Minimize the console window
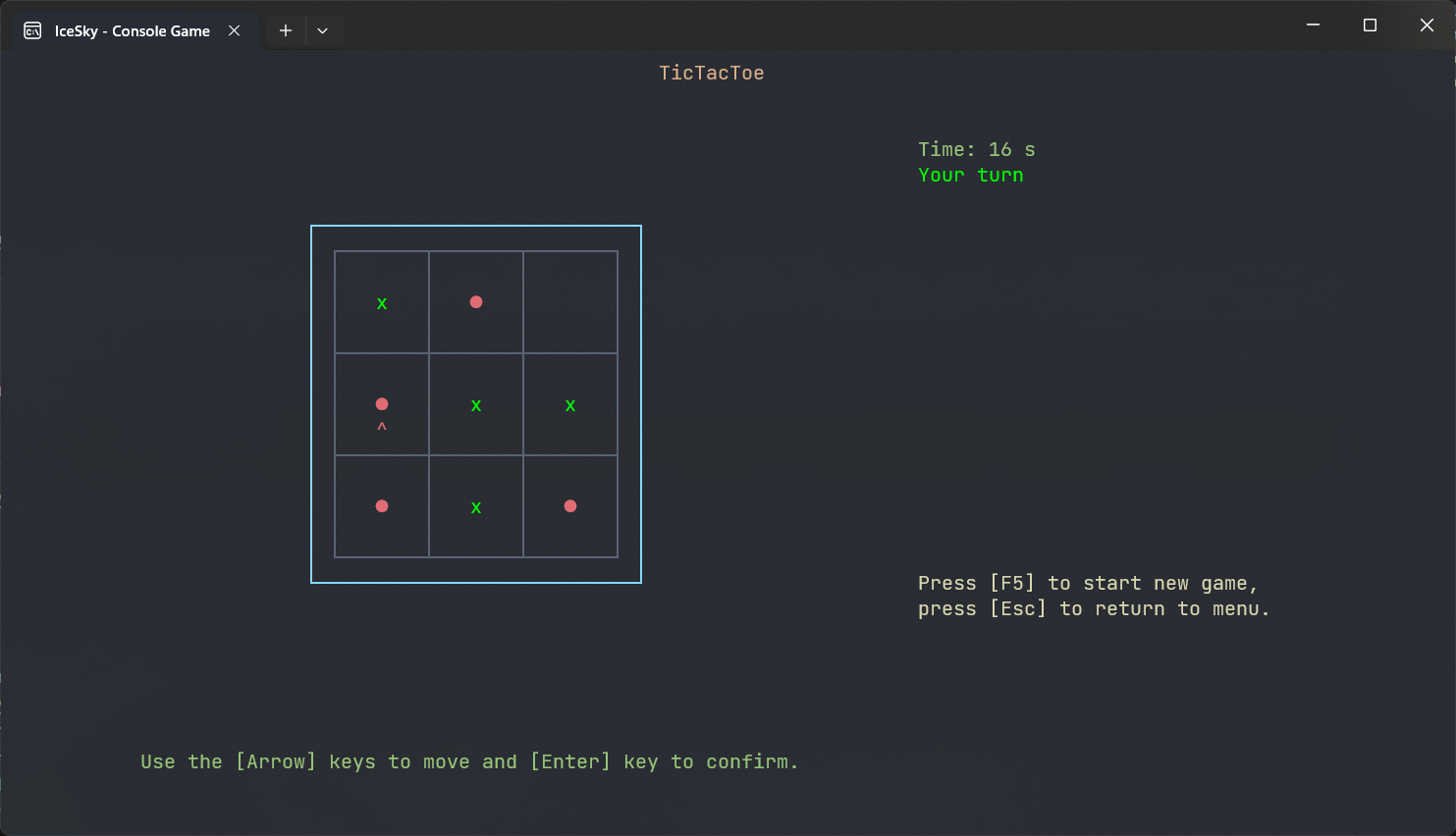 (x=1313, y=26)
